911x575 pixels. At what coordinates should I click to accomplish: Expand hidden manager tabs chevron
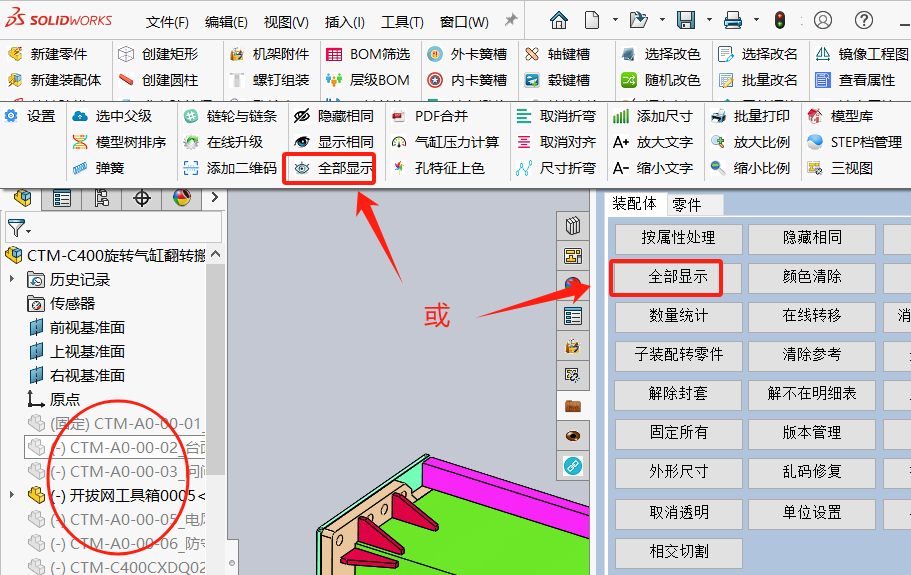pos(214,197)
